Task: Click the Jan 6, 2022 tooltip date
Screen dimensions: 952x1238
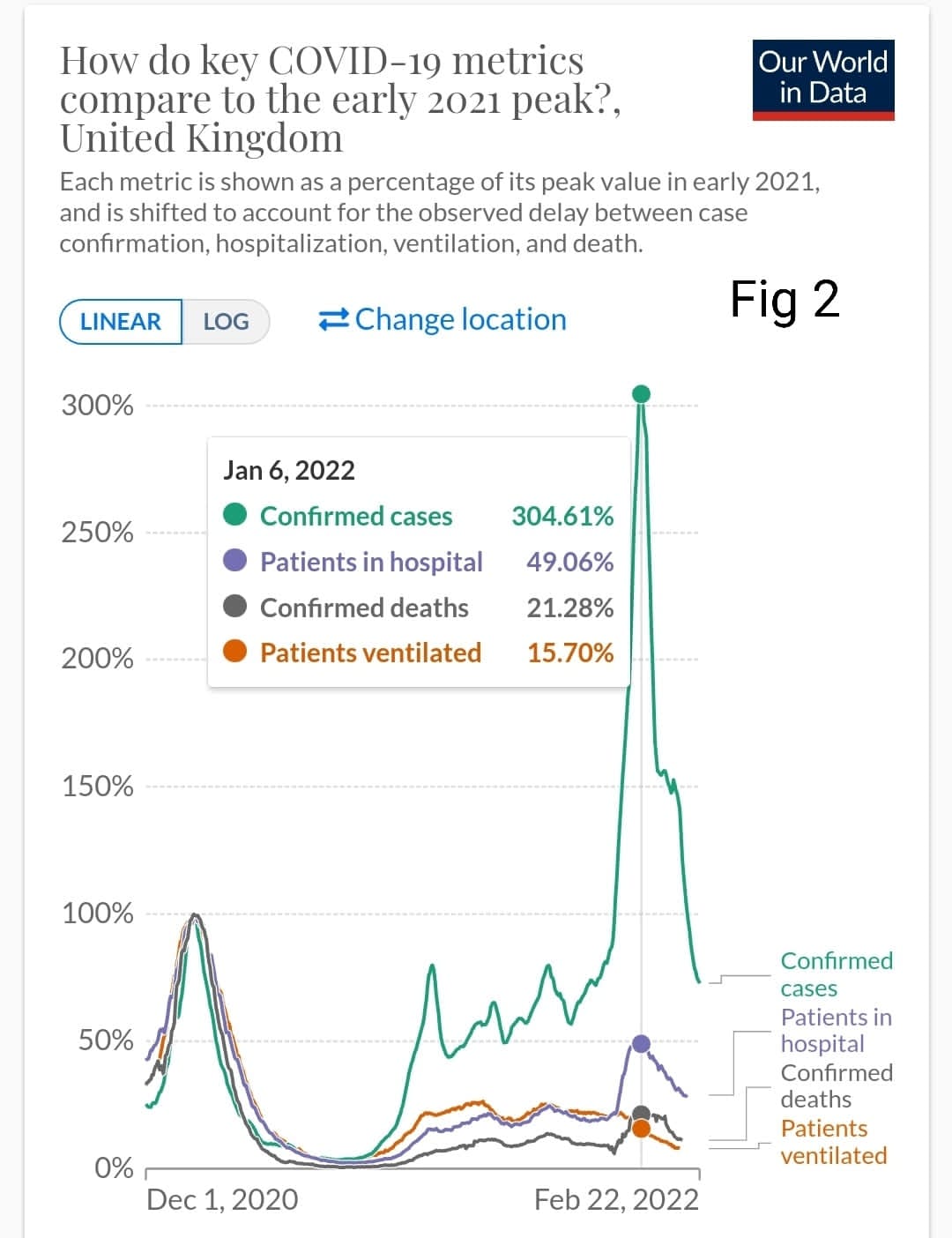Action: pos(289,470)
